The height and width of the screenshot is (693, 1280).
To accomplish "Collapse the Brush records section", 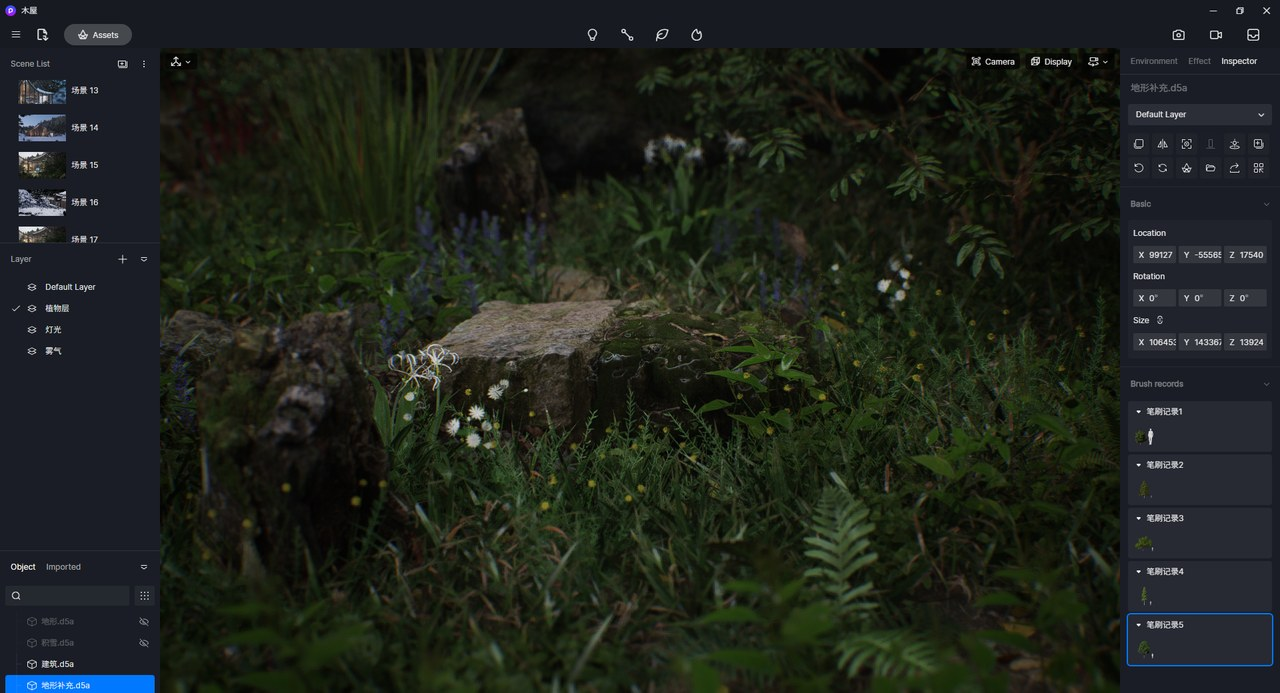I will 1266,384.
